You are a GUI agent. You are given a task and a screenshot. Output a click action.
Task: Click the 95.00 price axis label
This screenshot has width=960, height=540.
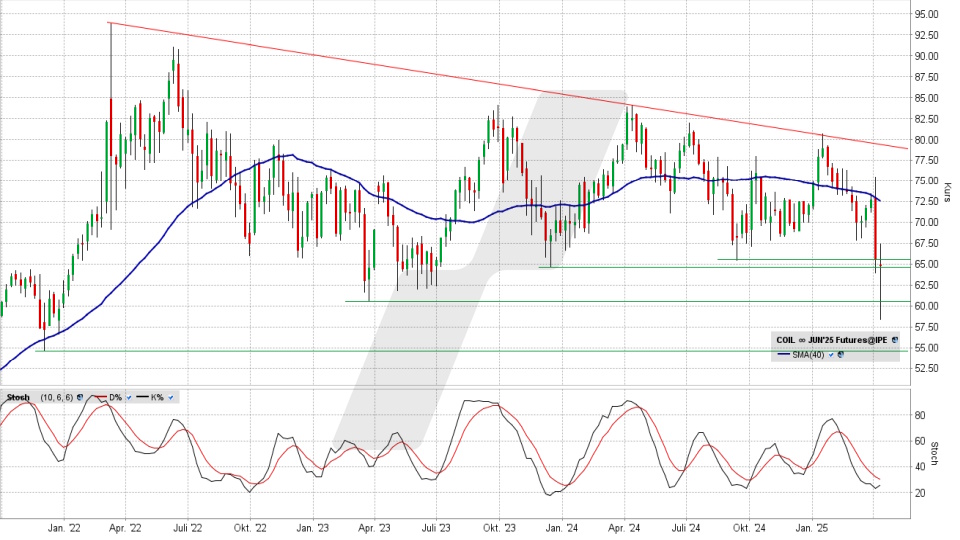926,14
